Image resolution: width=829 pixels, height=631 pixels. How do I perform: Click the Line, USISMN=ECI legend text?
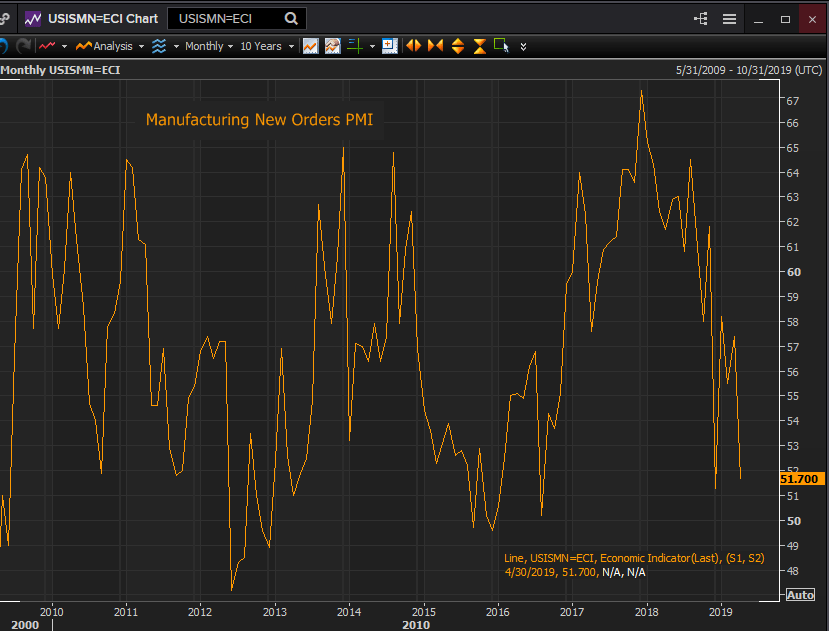coord(634,558)
